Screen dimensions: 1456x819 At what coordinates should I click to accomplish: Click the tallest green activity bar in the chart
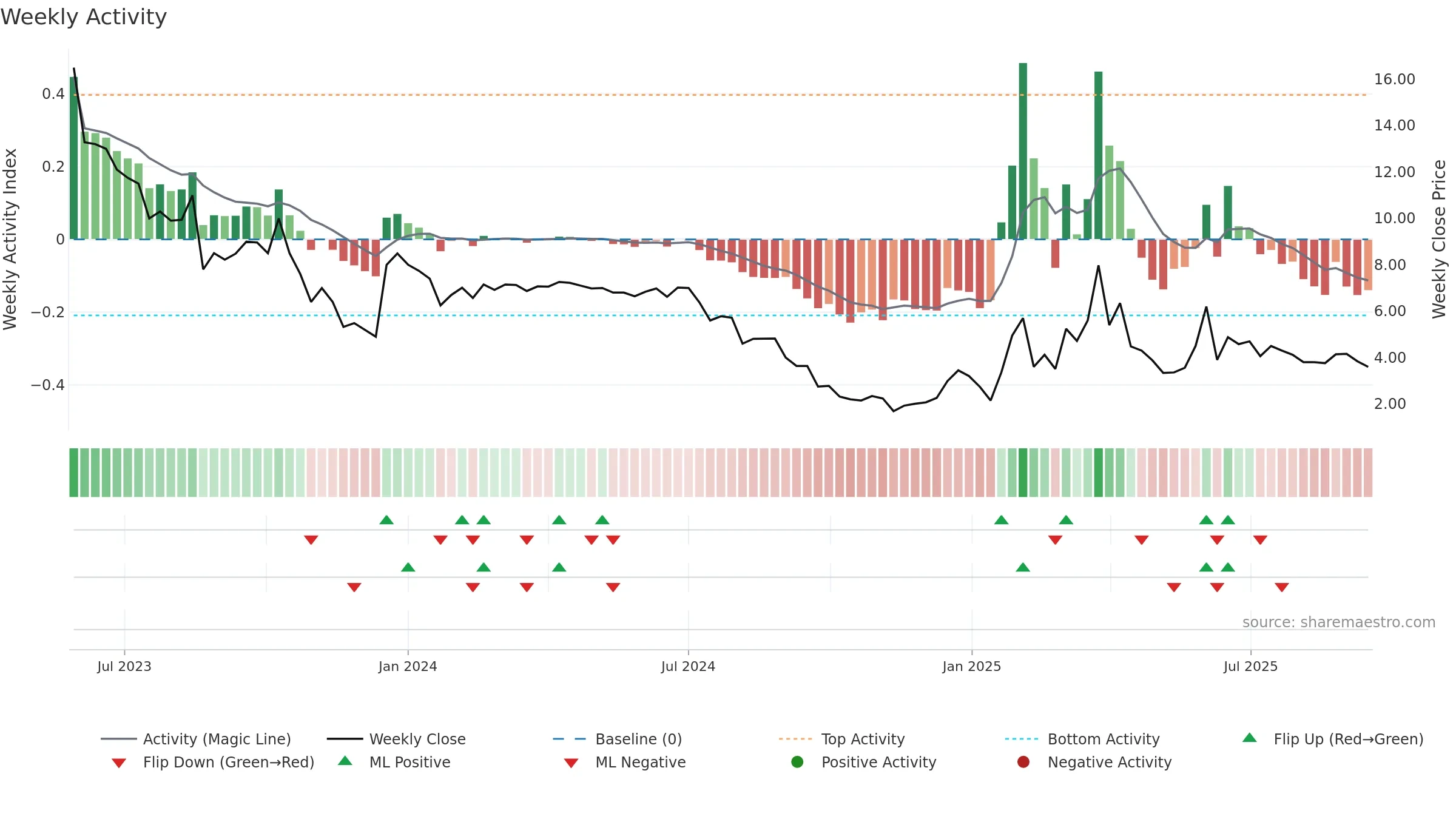(x=1023, y=151)
